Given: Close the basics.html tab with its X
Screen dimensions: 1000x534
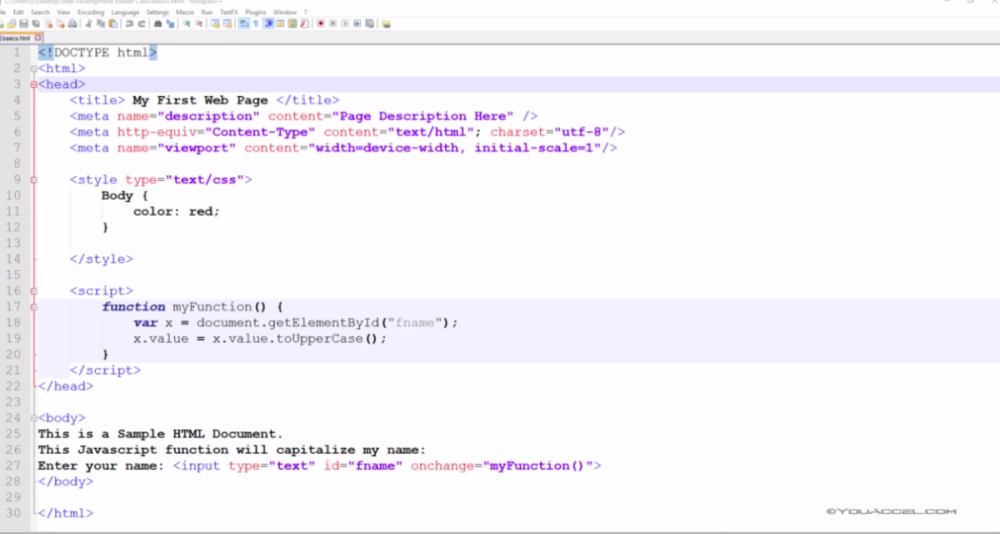Looking at the screenshot, I should pos(38,38).
